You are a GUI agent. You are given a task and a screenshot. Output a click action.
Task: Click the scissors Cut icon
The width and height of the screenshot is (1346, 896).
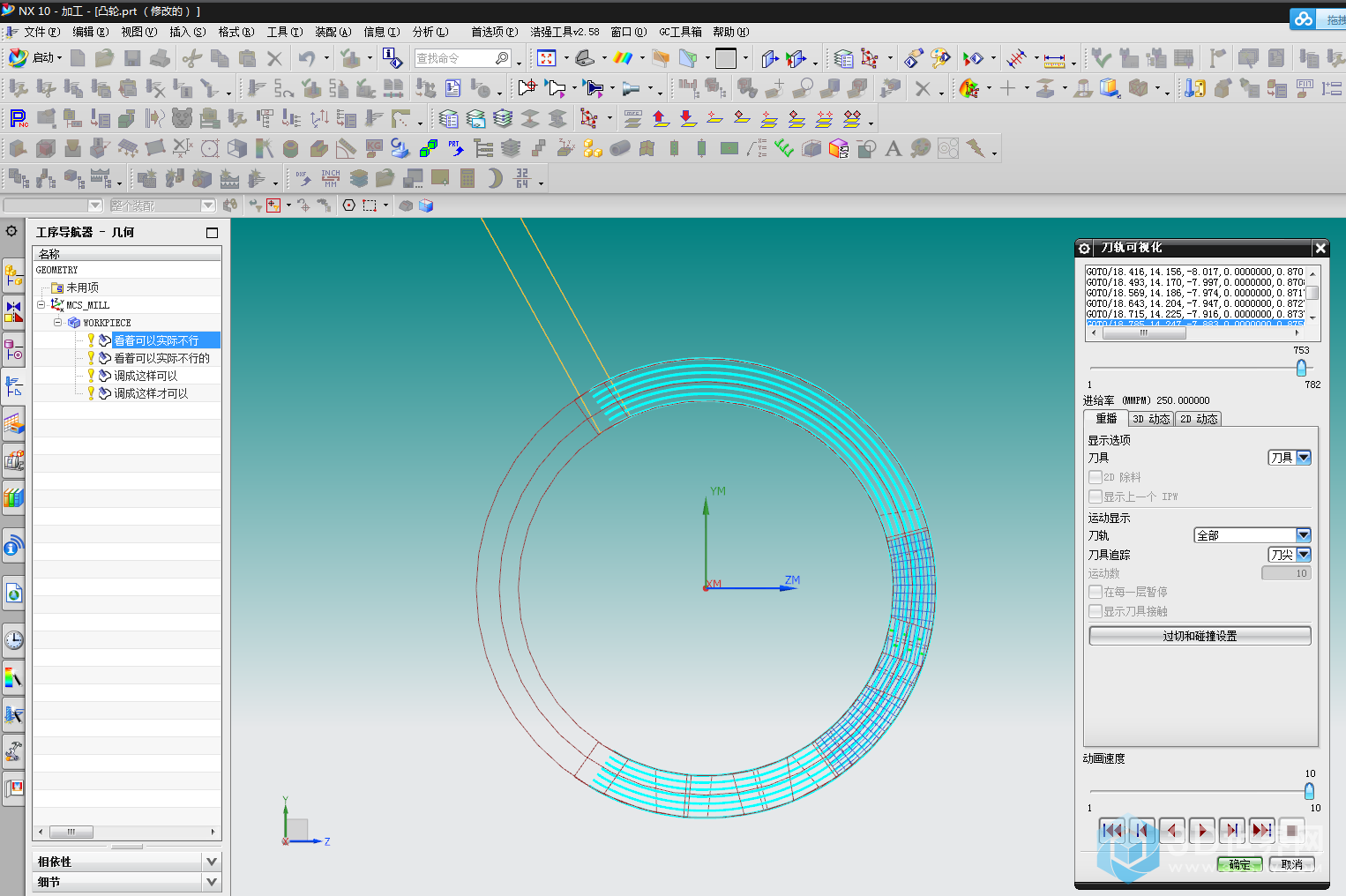point(191,58)
